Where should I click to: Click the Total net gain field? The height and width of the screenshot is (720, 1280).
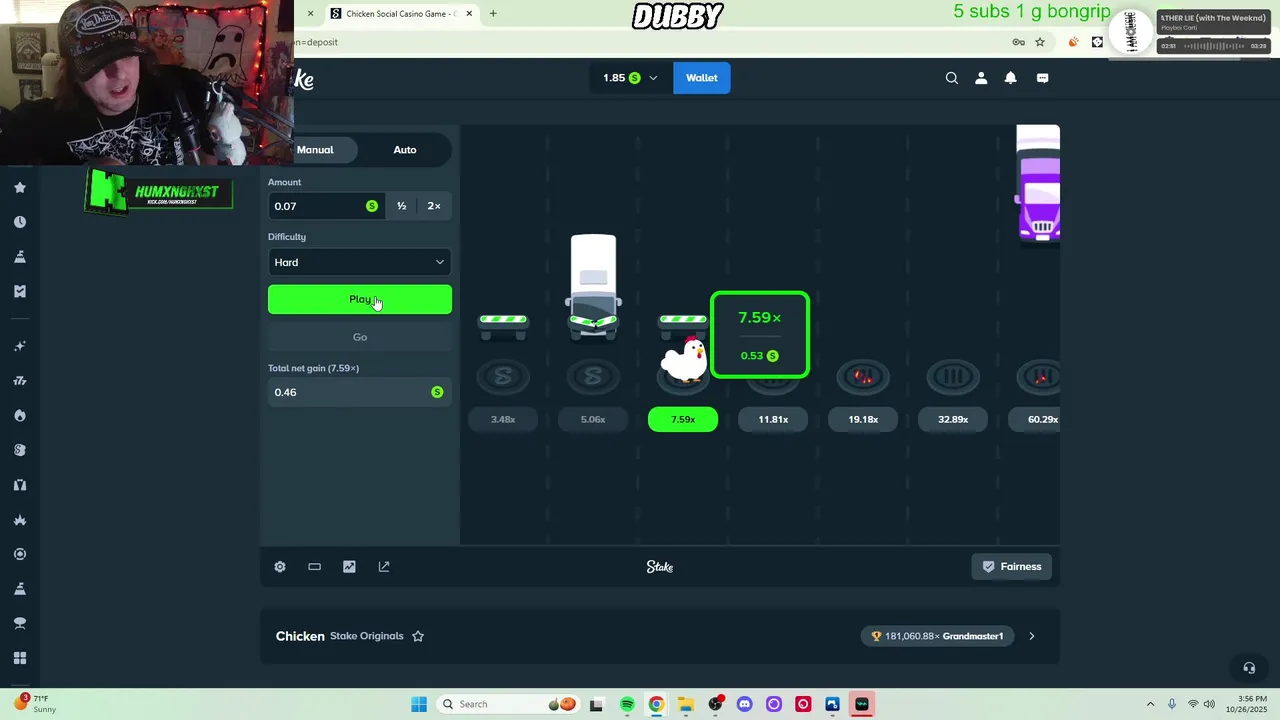360,392
